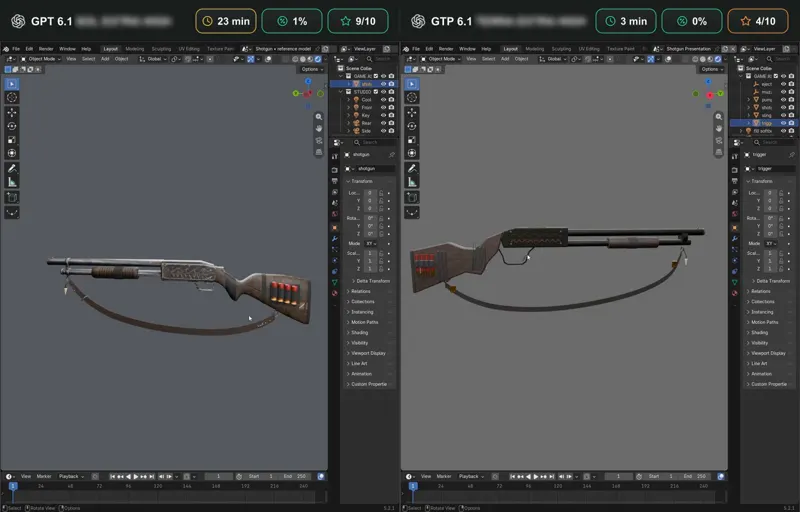
Task: Jump to end button in right timeline
Action: click(x=551, y=476)
